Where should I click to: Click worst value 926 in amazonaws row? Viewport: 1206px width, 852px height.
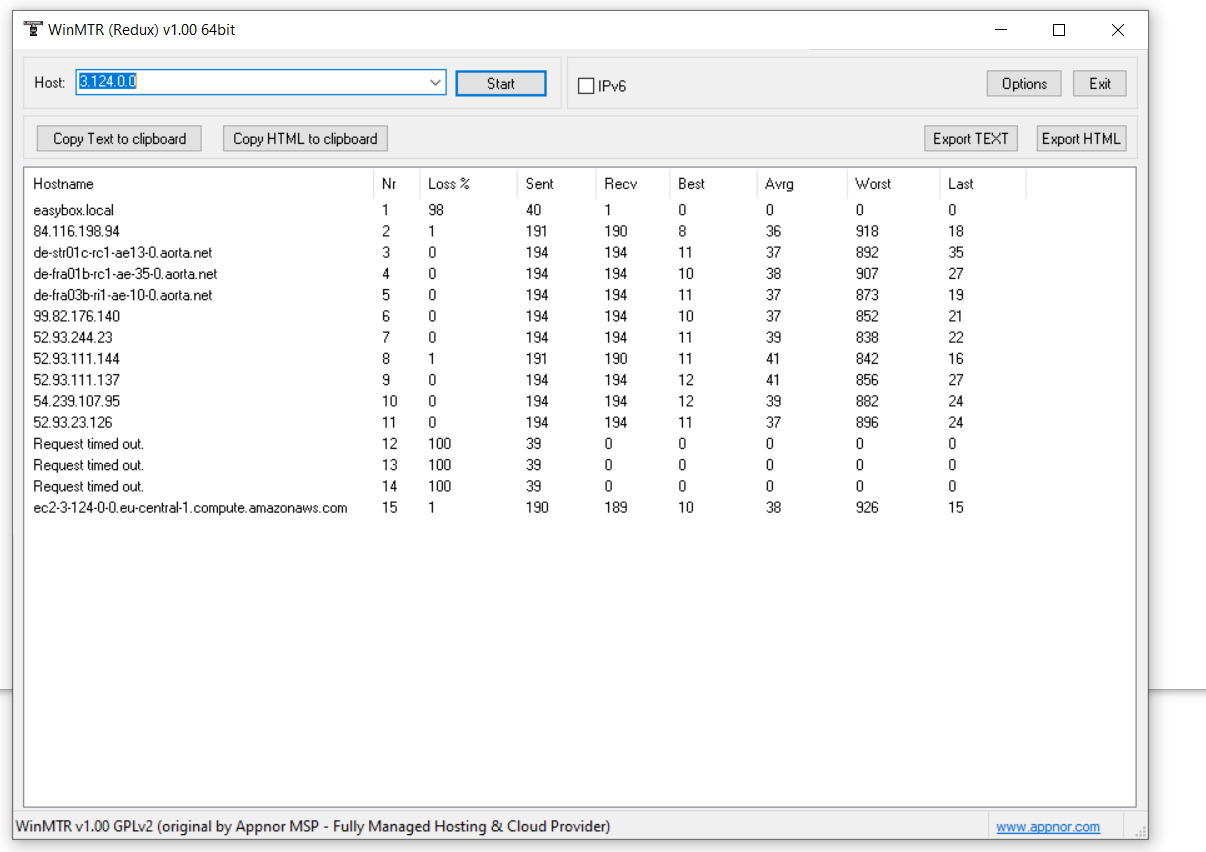click(x=867, y=507)
